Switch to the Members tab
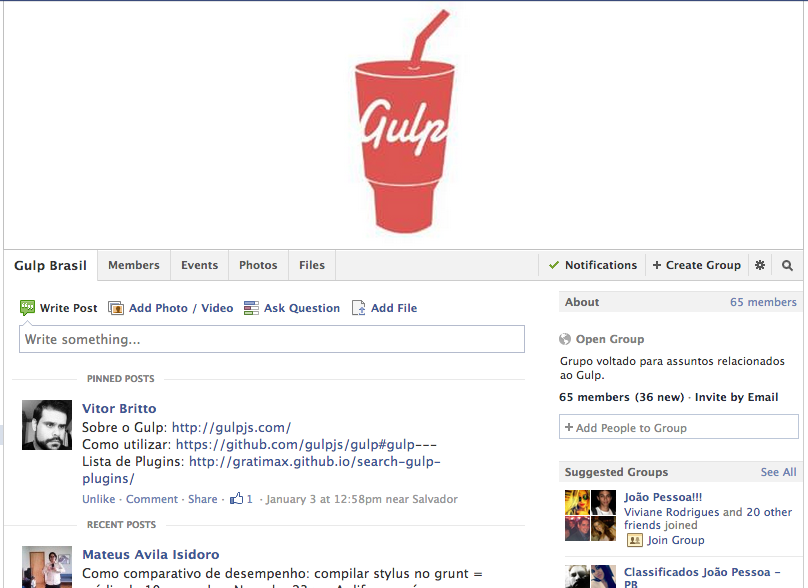 [134, 265]
